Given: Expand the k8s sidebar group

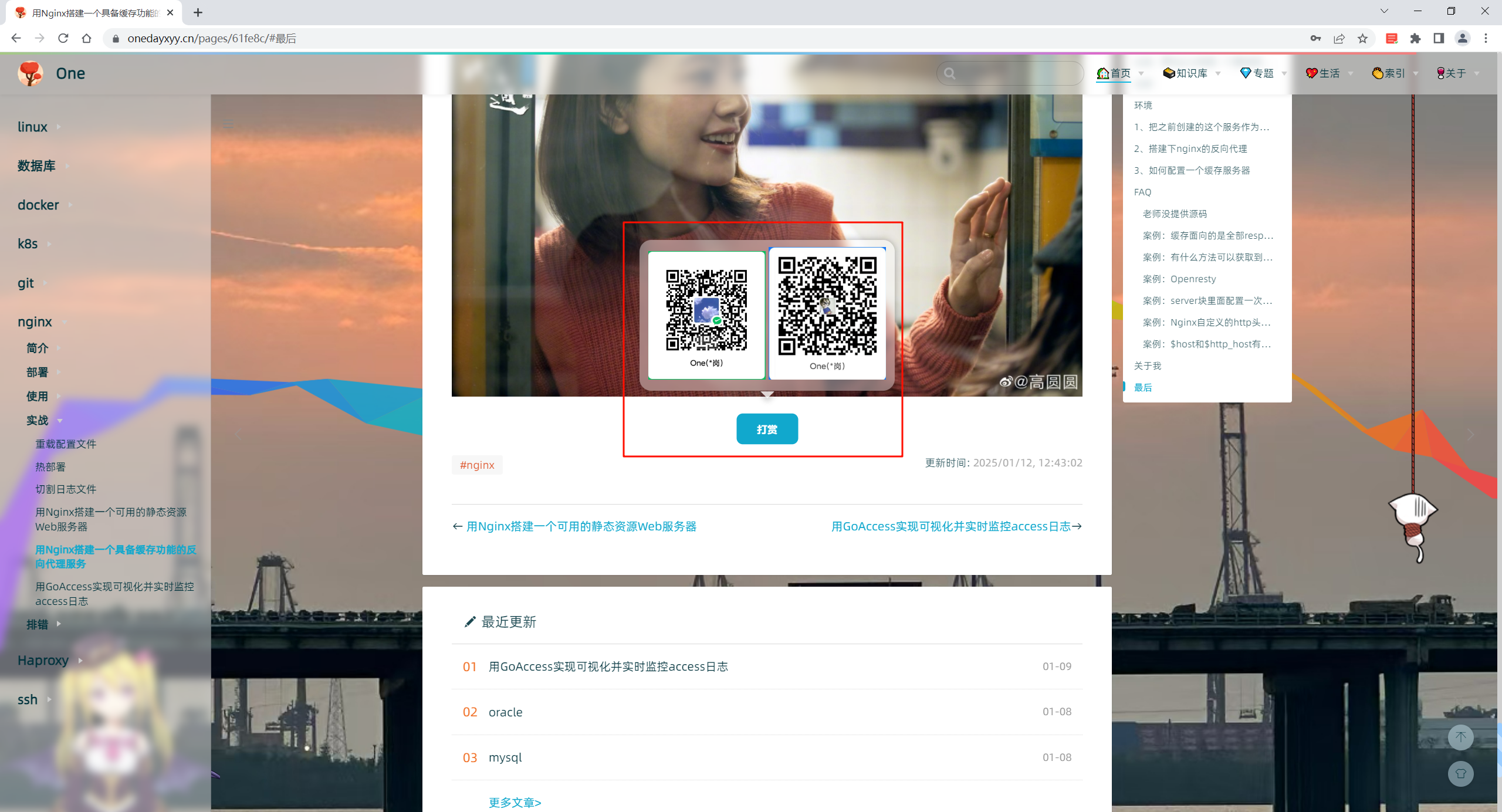Looking at the screenshot, I should coord(34,243).
